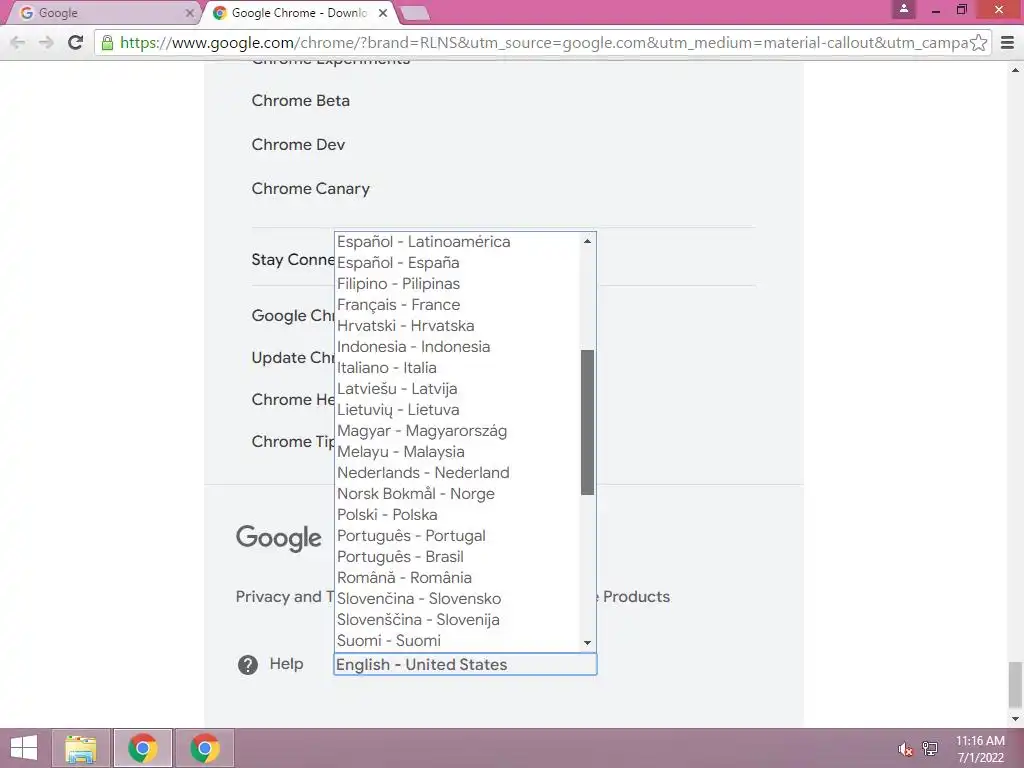
Task: Click the language dropdown showing English - United States
Action: (465, 664)
